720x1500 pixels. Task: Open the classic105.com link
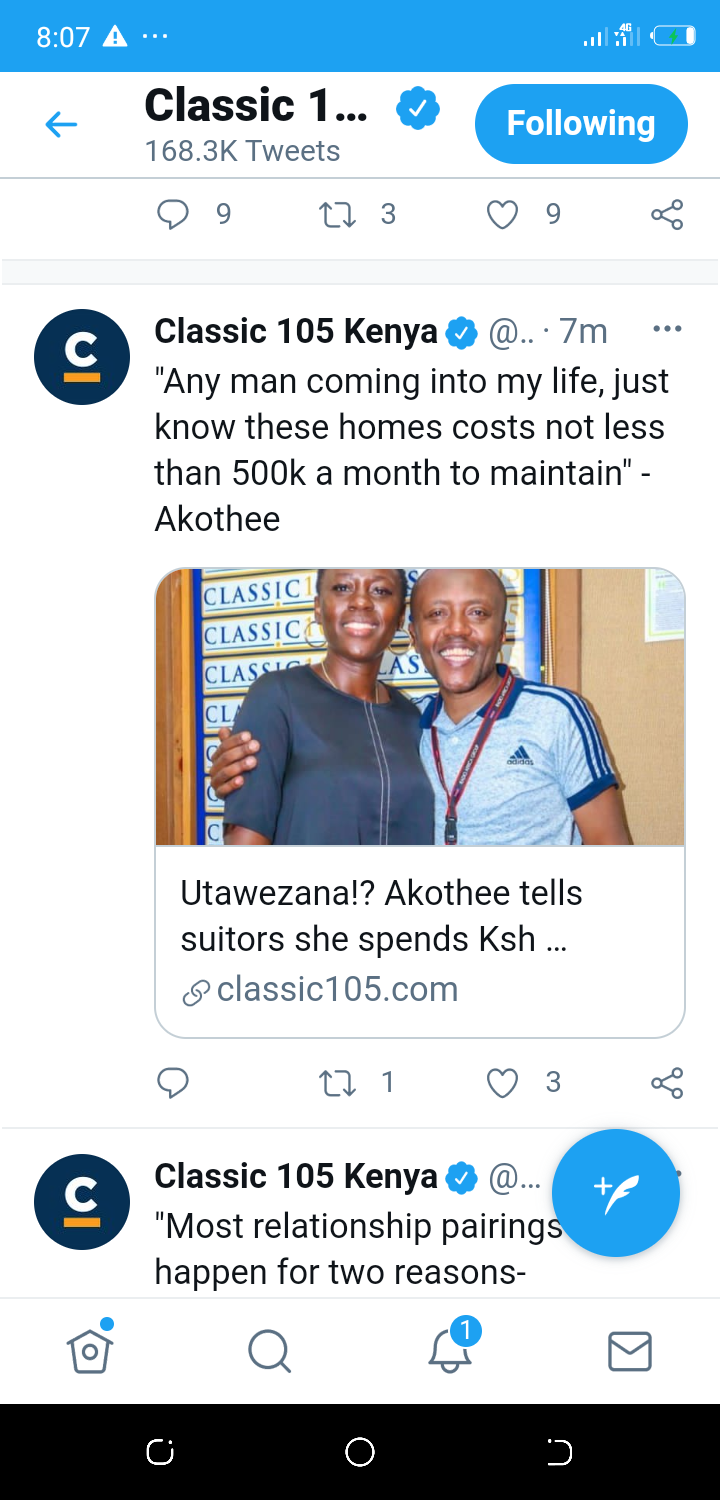[x=338, y=989]
